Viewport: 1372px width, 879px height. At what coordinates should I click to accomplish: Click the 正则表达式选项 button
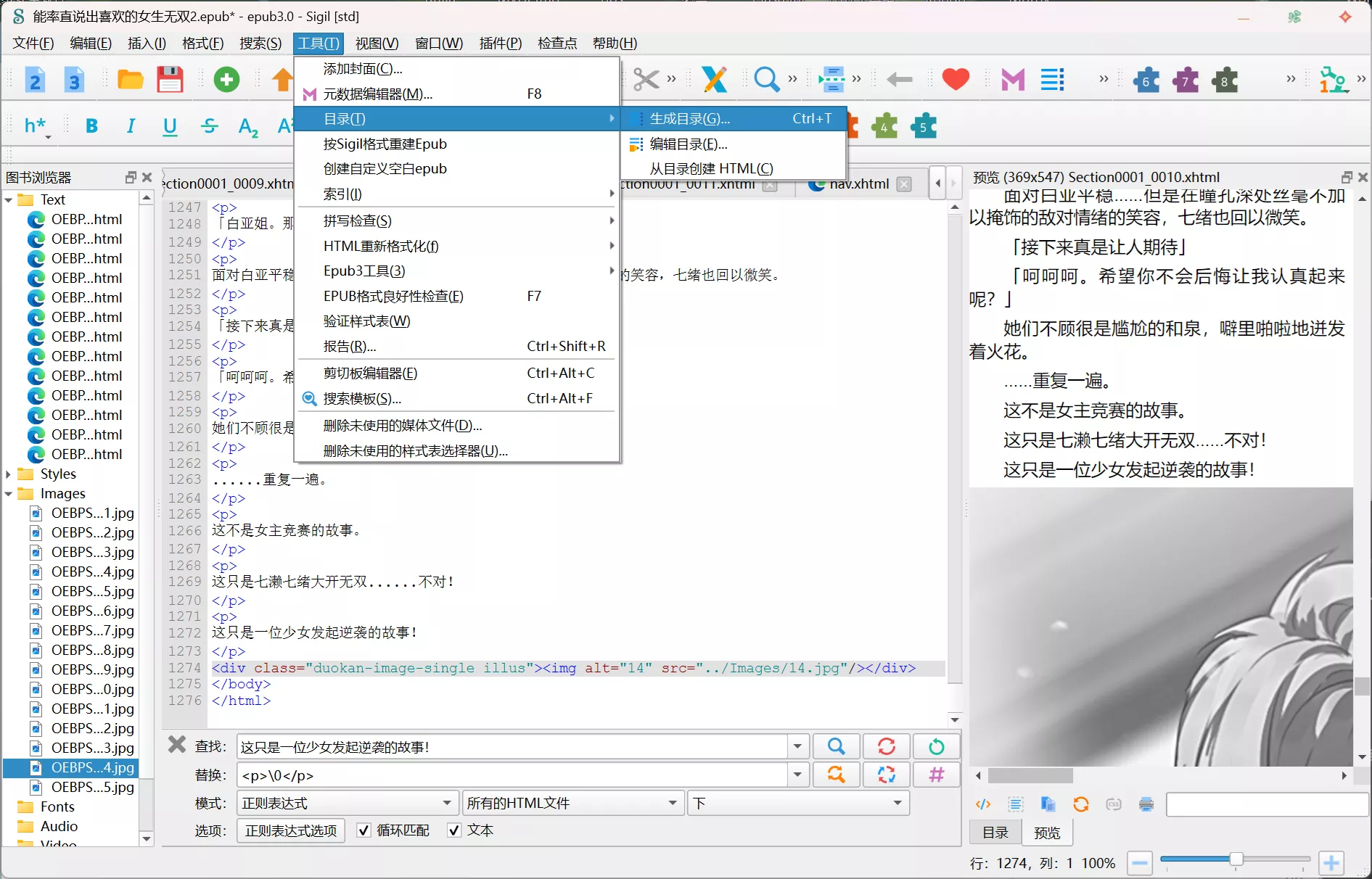[x=290, y=830]
